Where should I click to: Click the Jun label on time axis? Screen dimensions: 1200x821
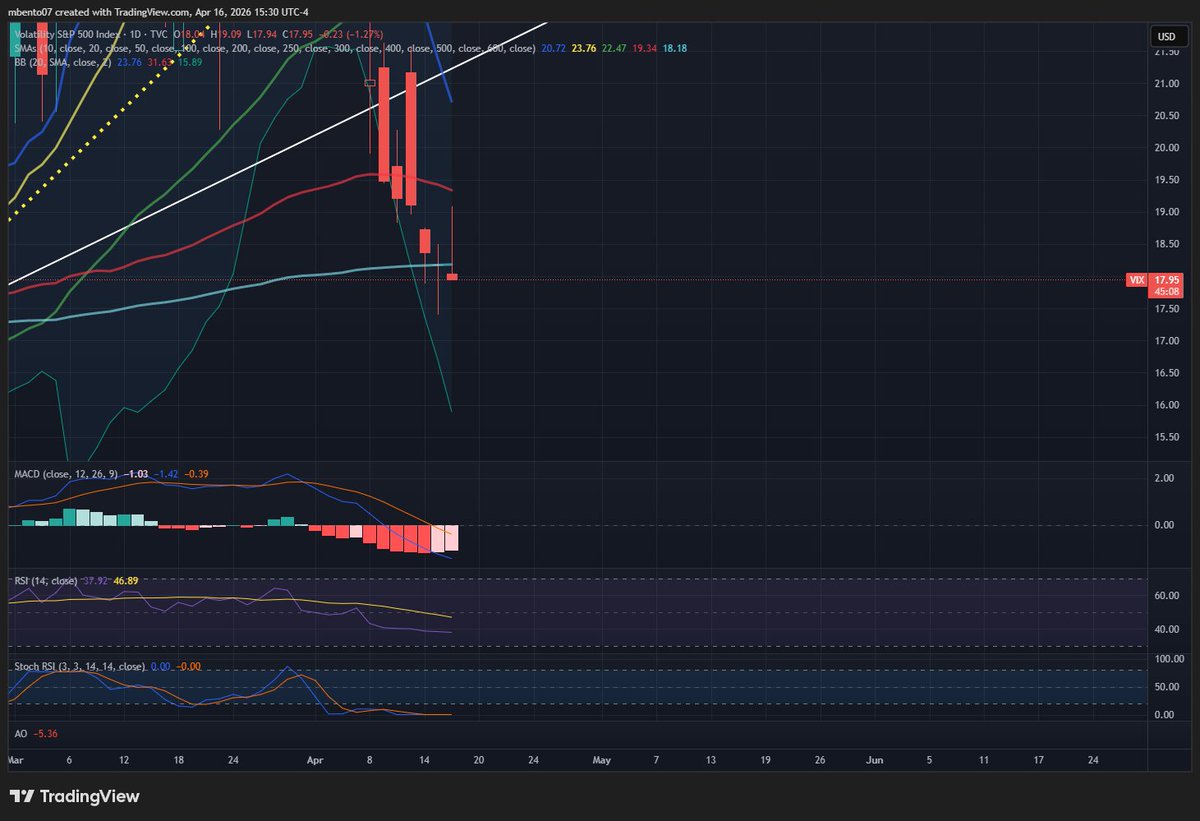pyautogui.click(x=875, y=760)
